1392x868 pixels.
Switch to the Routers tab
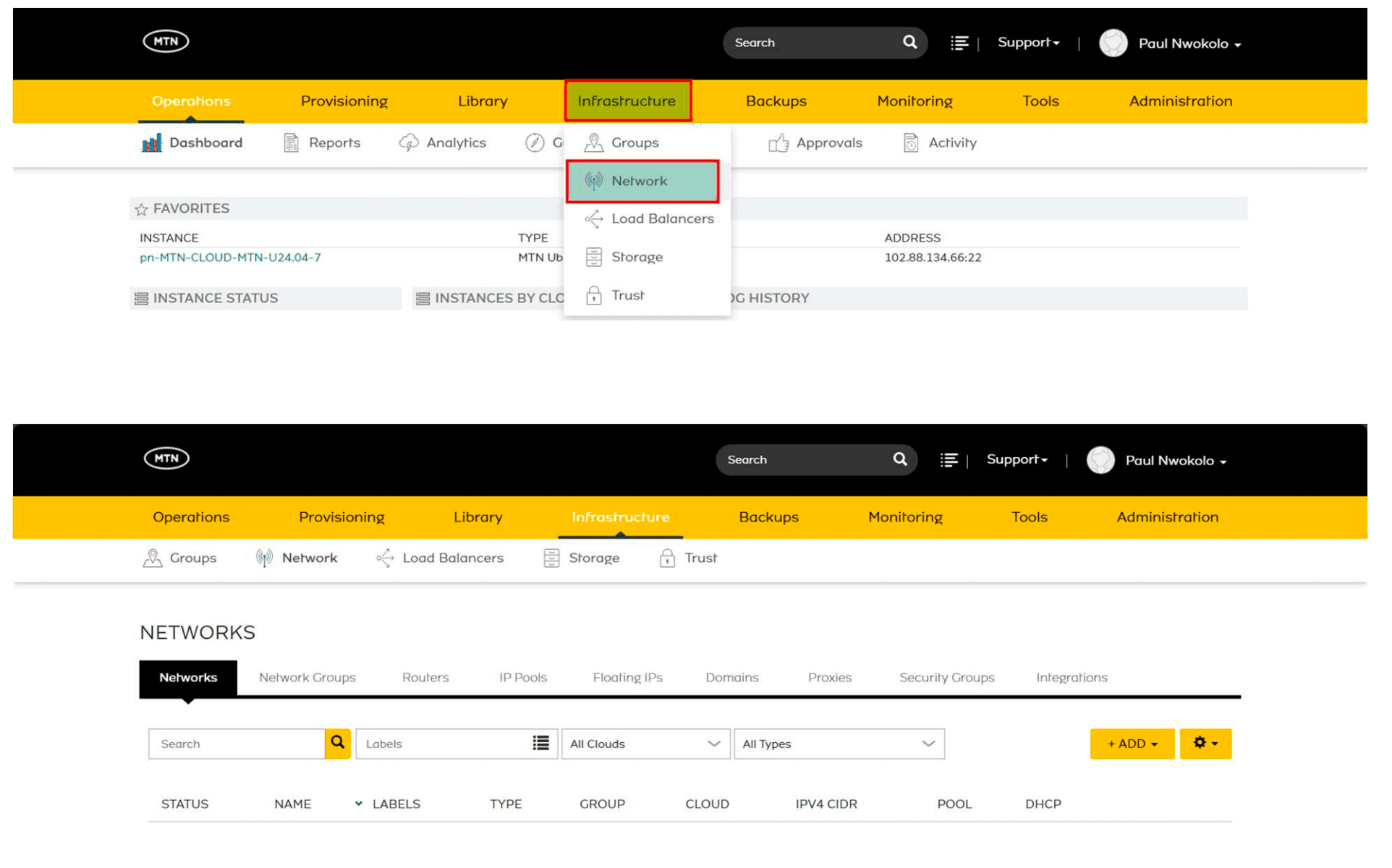425,677
